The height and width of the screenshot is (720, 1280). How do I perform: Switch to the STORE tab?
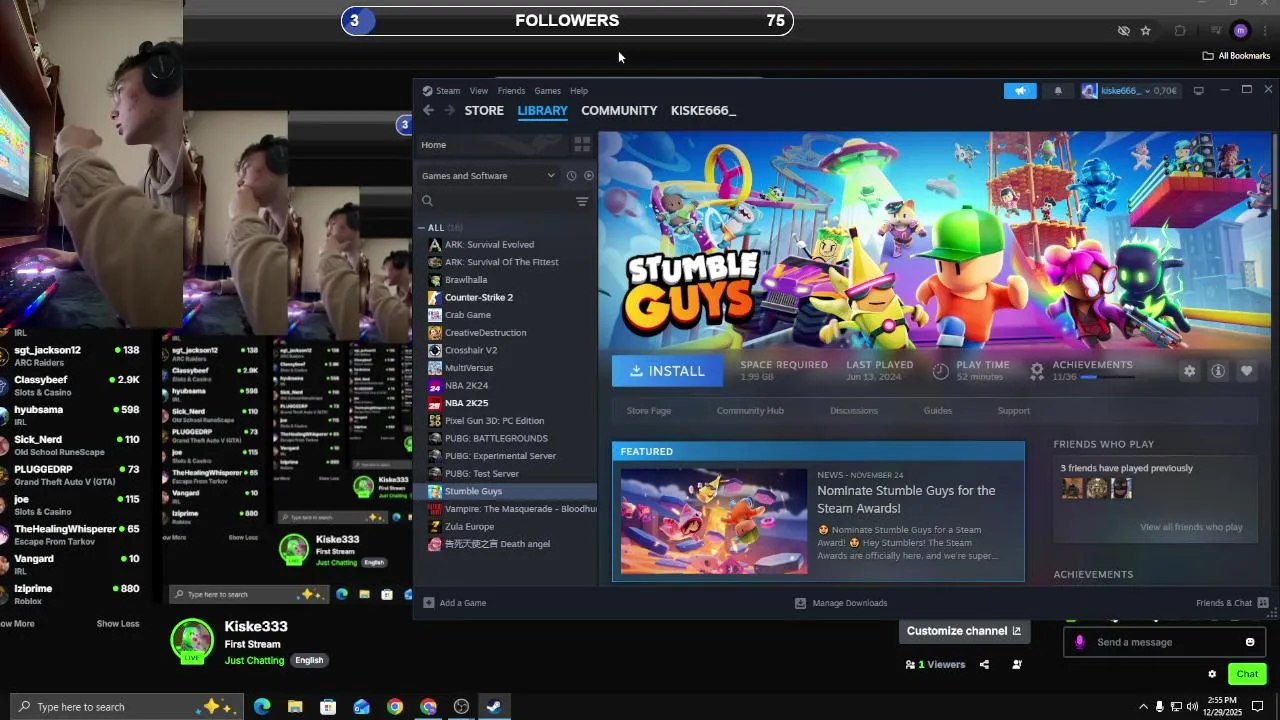click(x=484, y=110)
